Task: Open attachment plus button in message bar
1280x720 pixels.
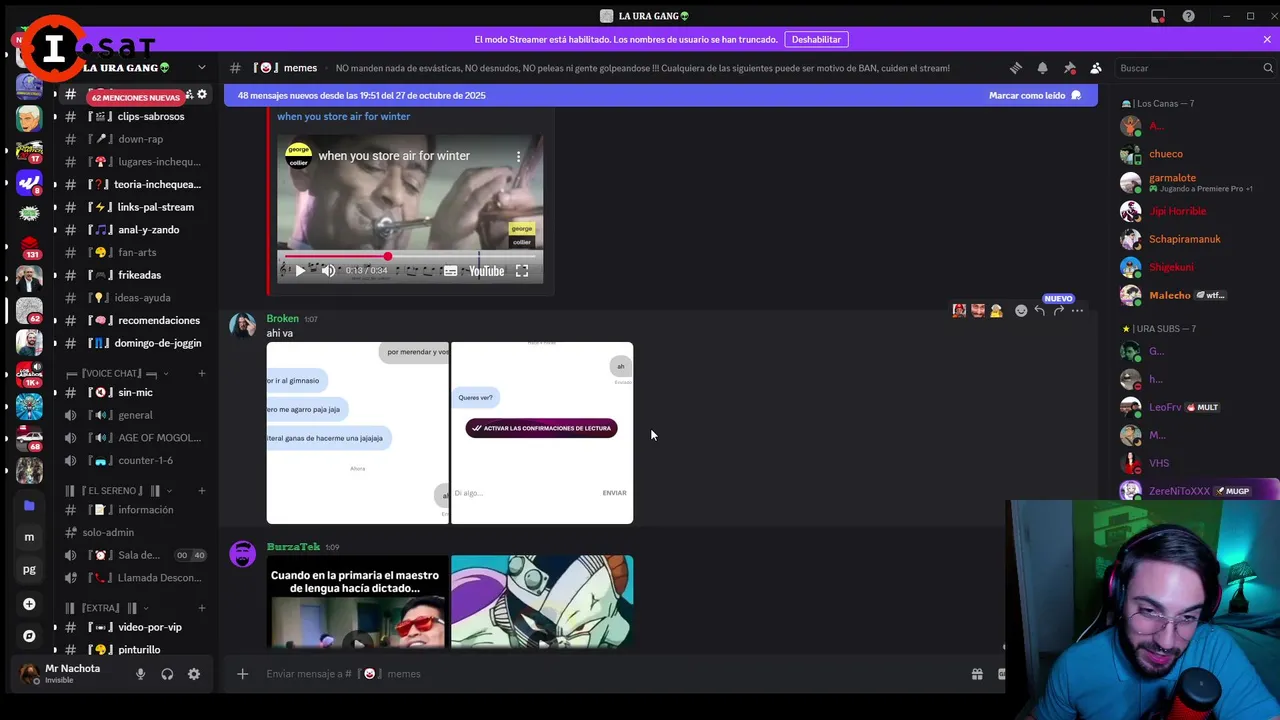Action: pos(242,674)
